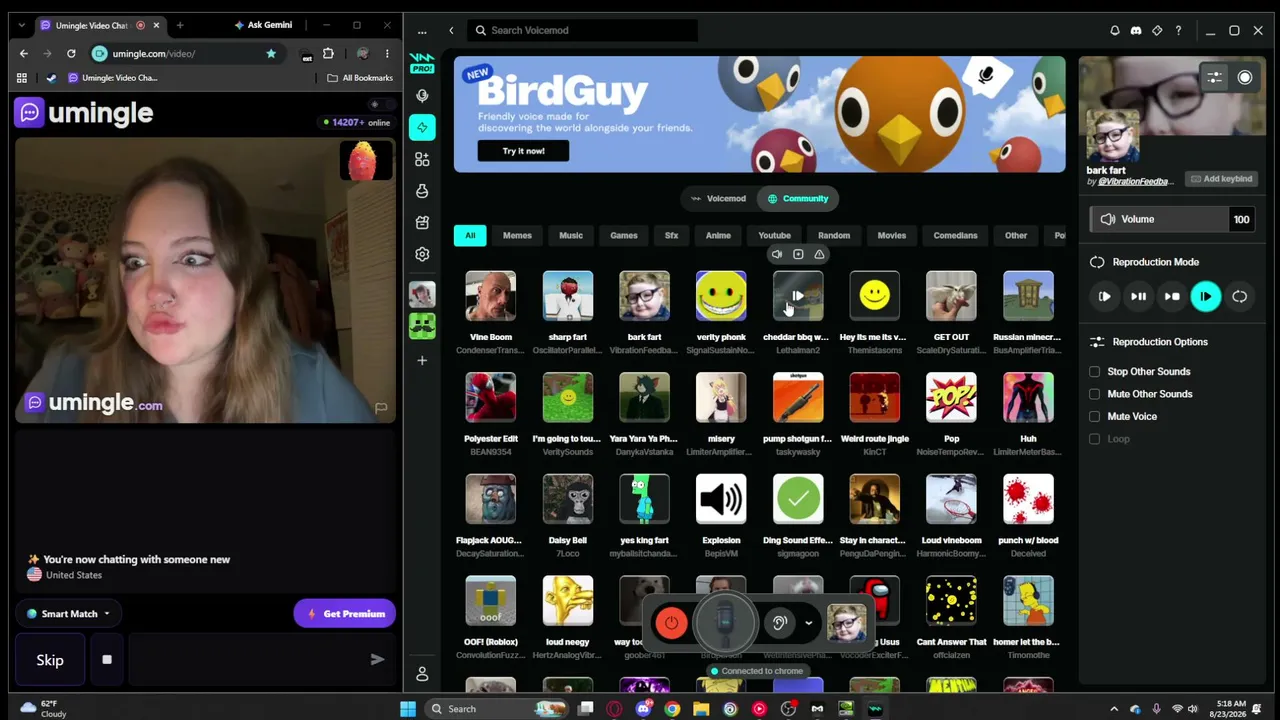Select the play/pause reproduction mode button
The height and width of the screenshot is (720, 1280).
[x=1138, y=296]
